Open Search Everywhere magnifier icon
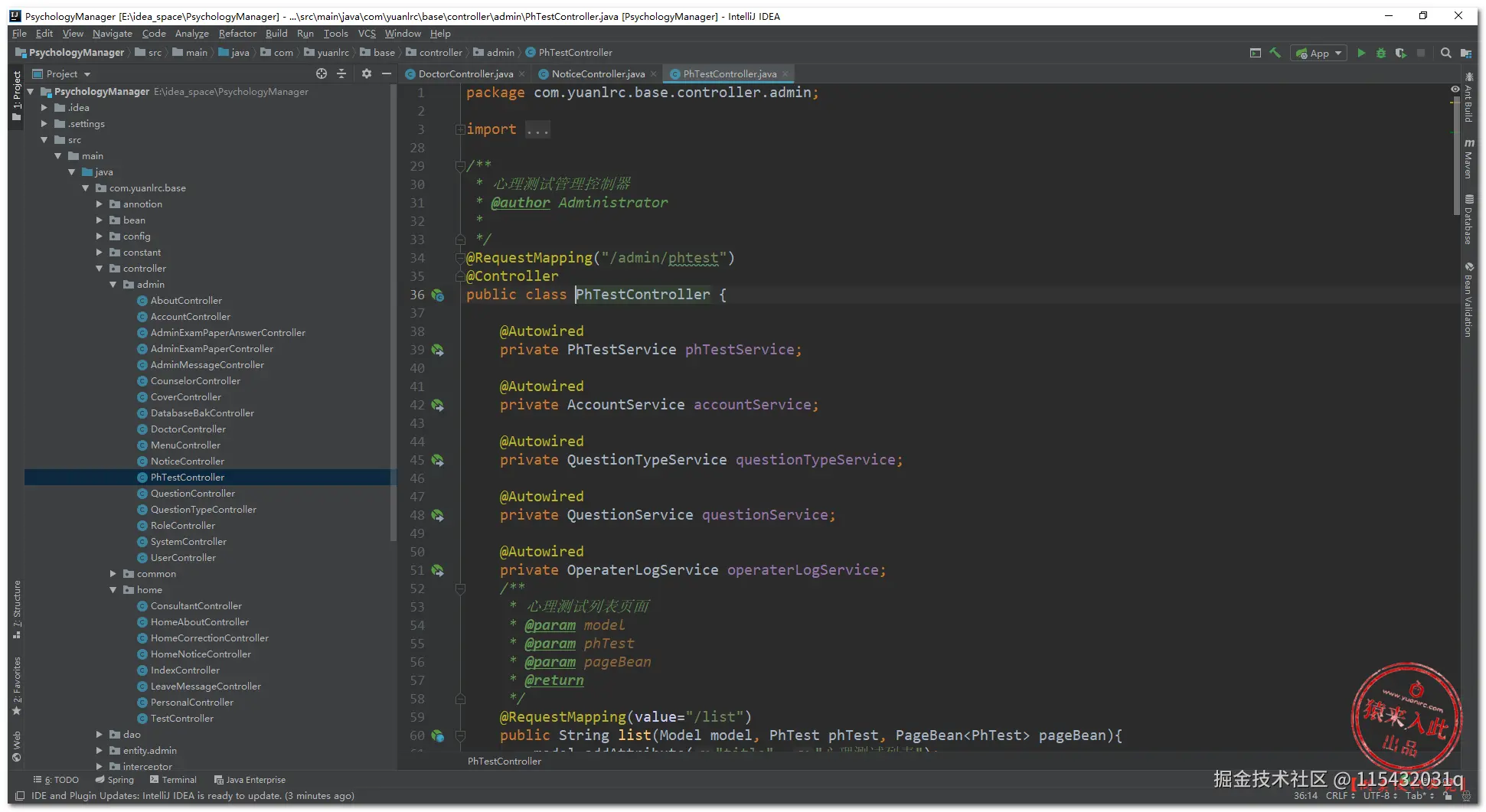The height and width of the screenshot is (812, 1486). [1445, 53]
